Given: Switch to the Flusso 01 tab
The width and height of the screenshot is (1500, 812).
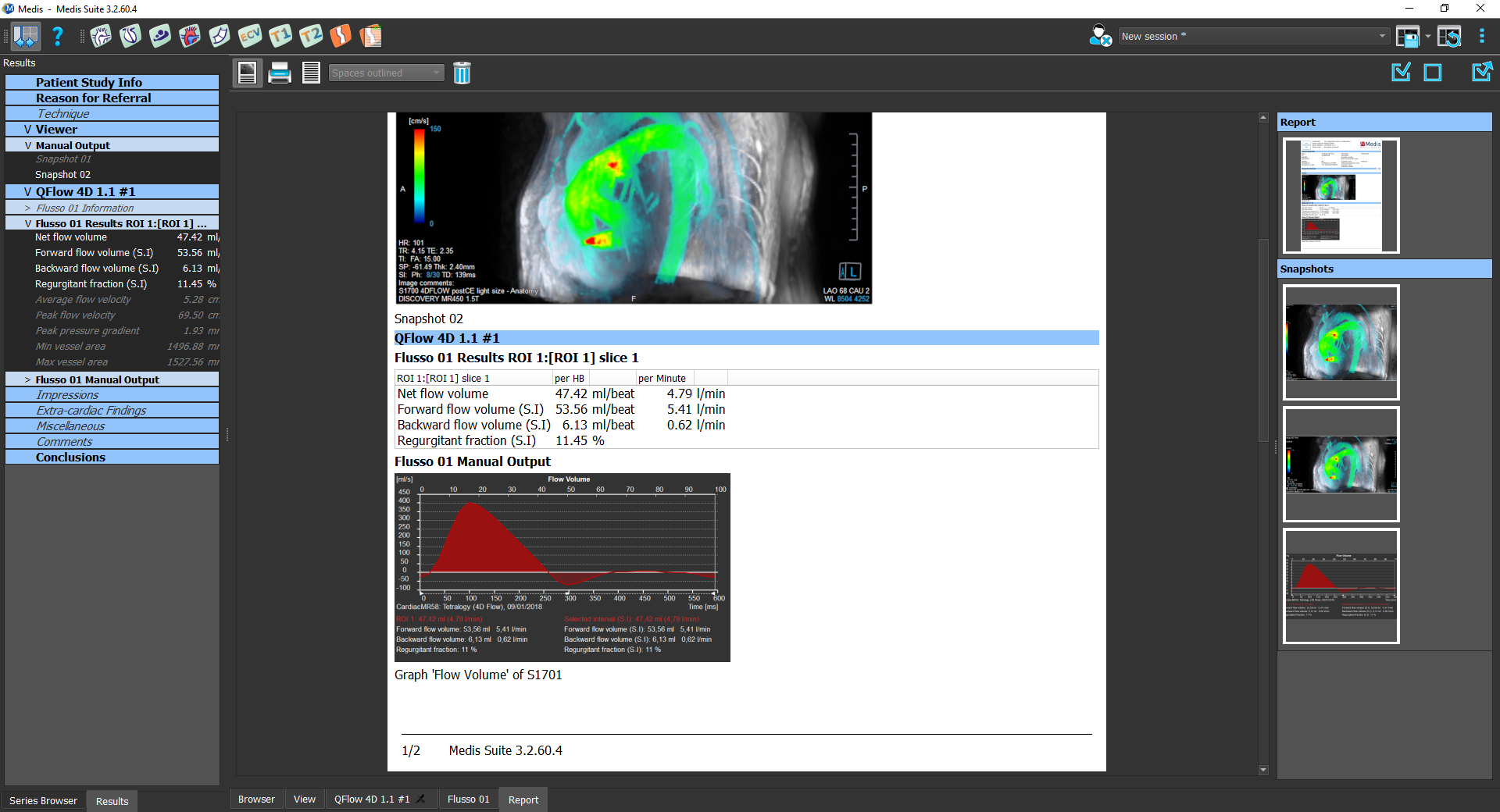Looking at the screenshot, I should [468, 800].
